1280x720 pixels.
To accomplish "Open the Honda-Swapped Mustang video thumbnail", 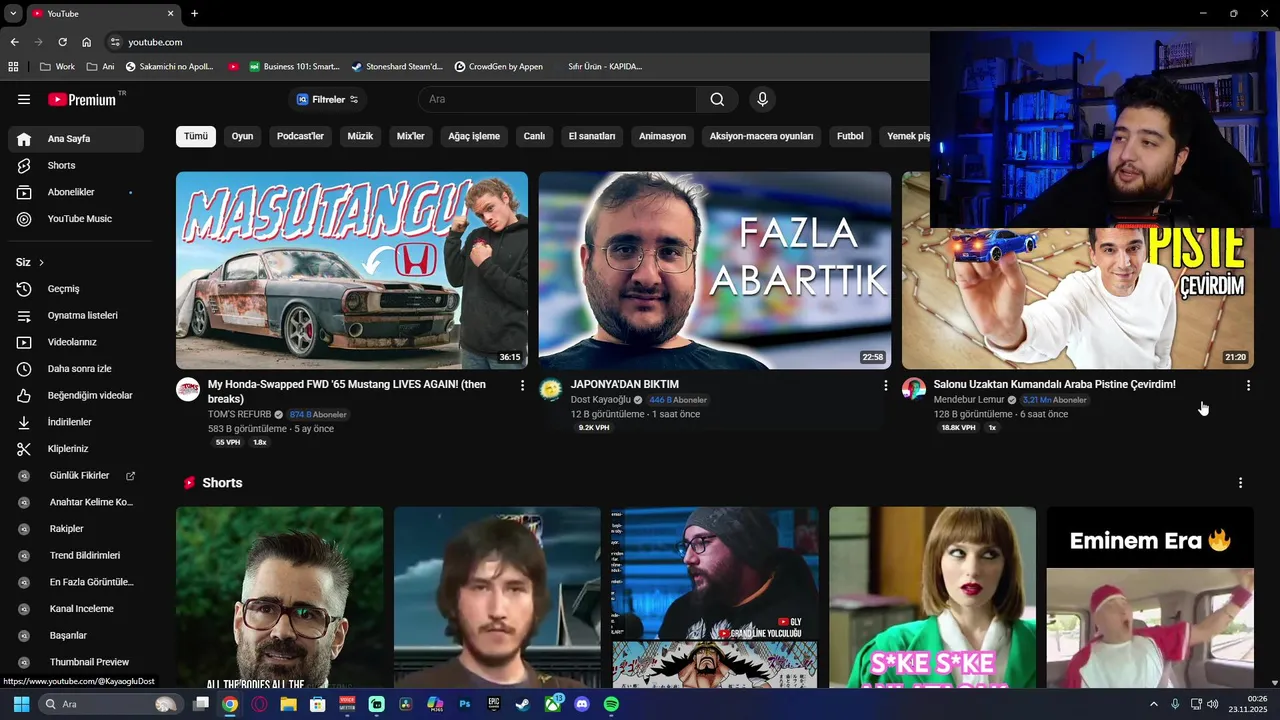I will [x=352, y=270].
